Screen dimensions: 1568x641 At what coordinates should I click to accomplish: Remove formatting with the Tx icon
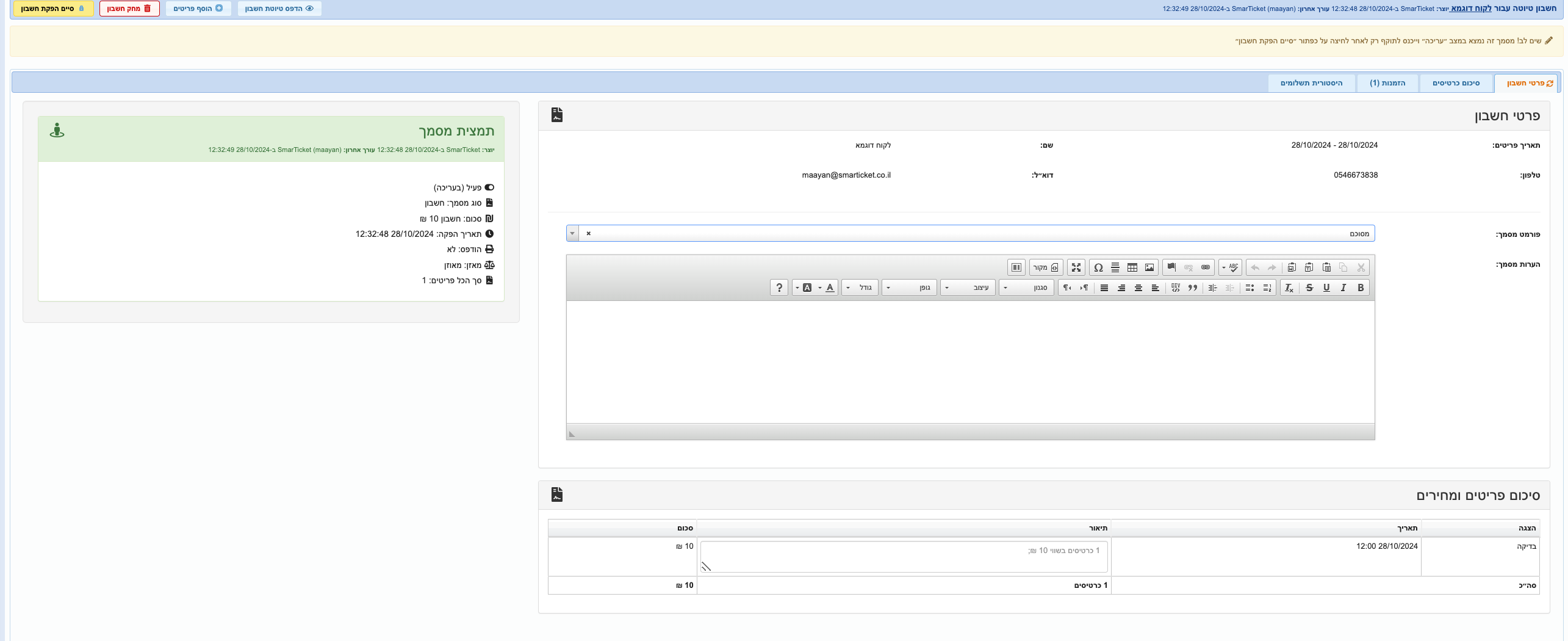[x=1289, y=288]
